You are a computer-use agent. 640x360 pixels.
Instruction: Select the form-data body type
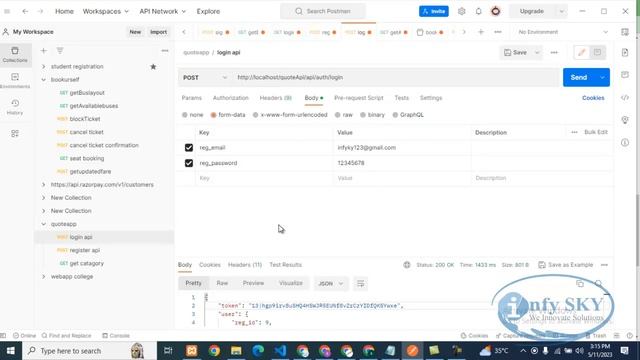point(228,115)
